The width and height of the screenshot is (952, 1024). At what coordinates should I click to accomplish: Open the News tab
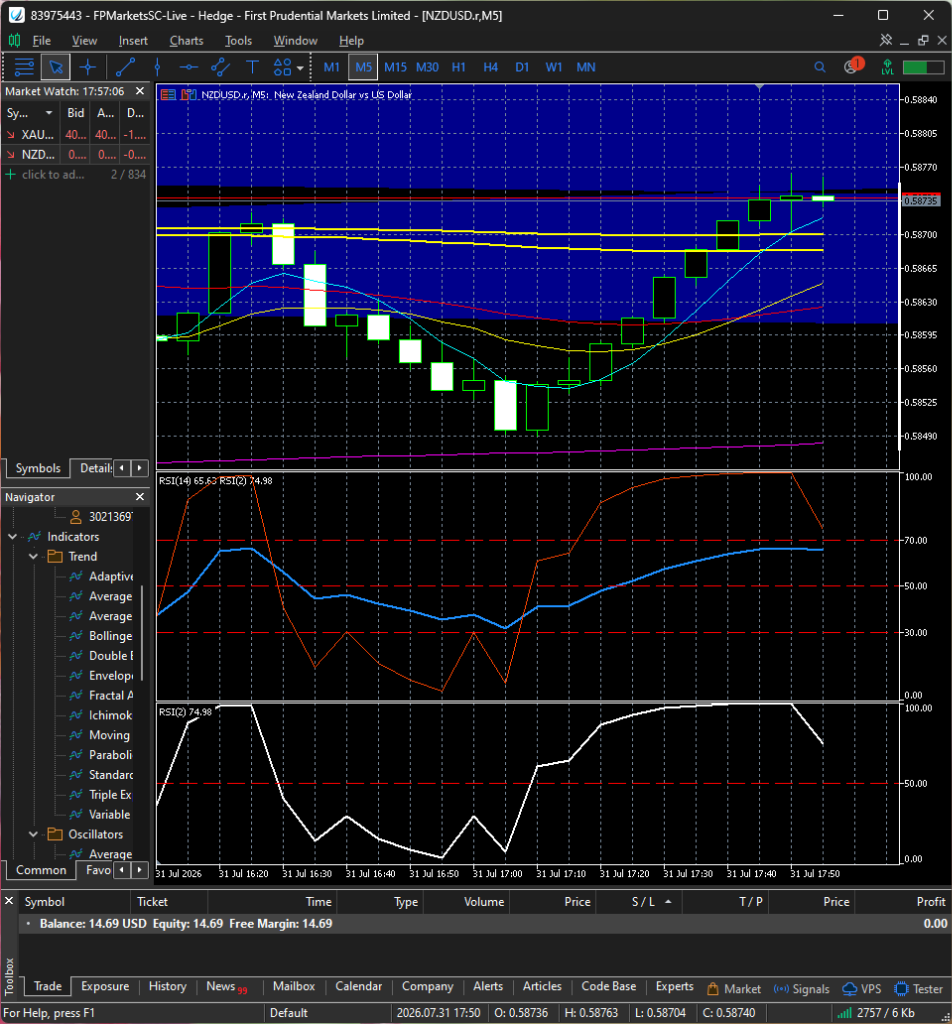(227, 987)
